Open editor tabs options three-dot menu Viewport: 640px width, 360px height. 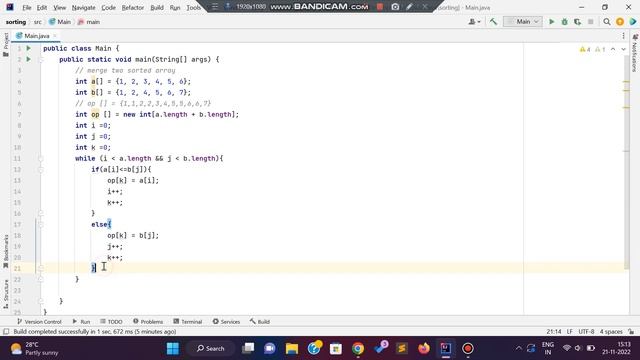coord(624,36)
